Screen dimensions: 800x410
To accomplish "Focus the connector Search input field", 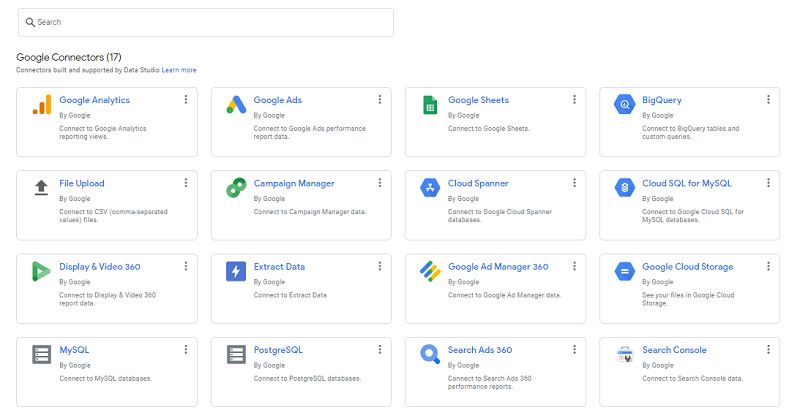I will point(206,22).
